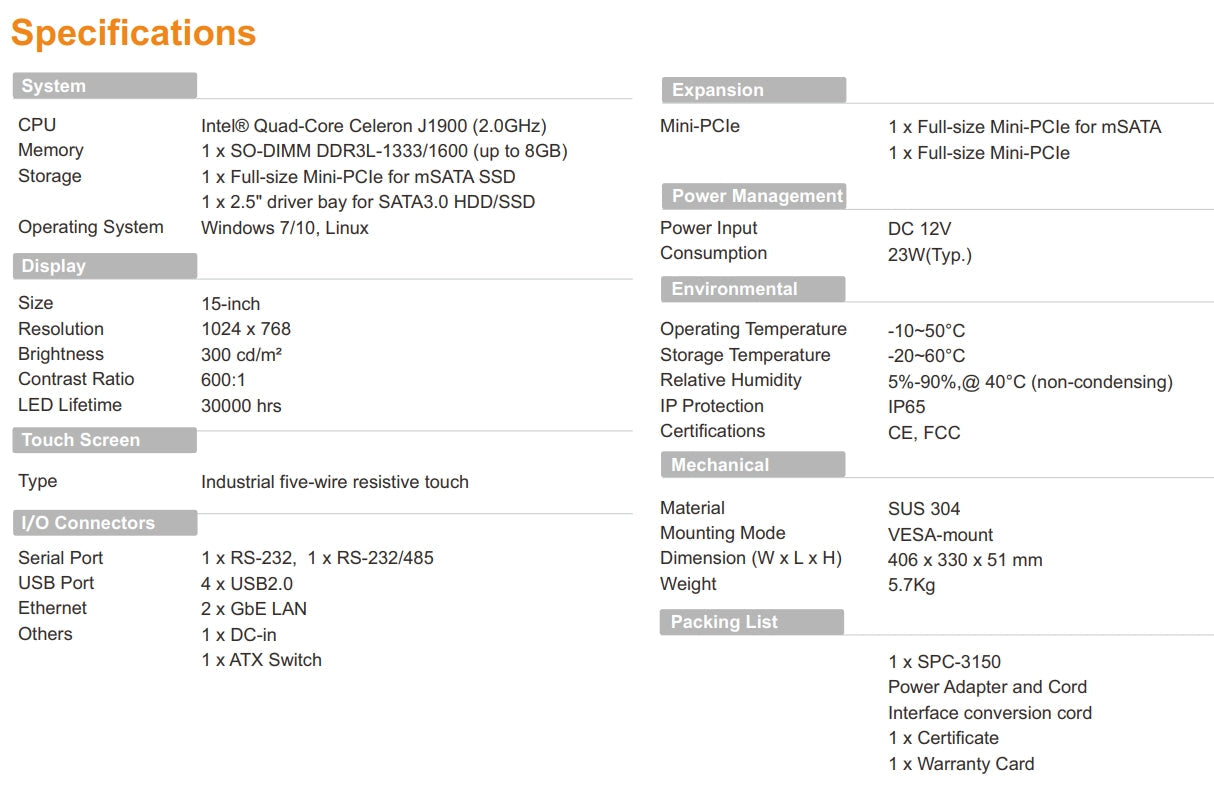Image resolution: width=1214 pixels, height=792 pixels.
Task: Click the Contrast Ratio label
Action: click(x=76, y=379)
